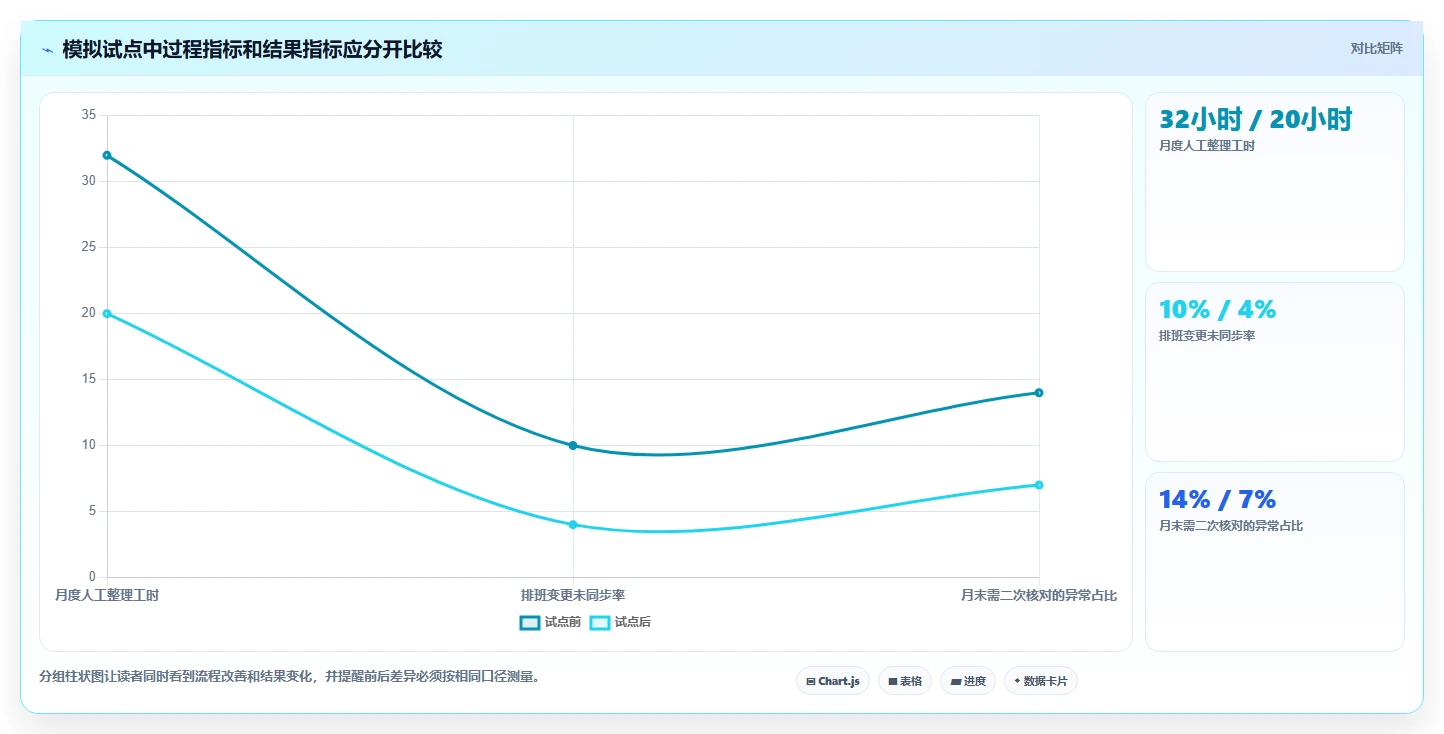Click the lightning icon beside the title
Screen dimensions: 1444x734
48,50
